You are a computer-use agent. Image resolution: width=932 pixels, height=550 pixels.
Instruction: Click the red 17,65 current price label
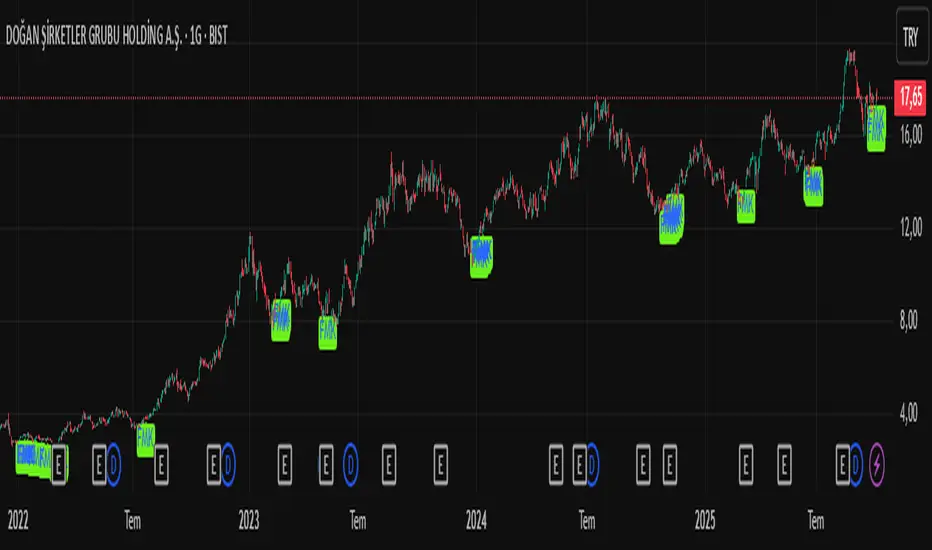(910, 96)
